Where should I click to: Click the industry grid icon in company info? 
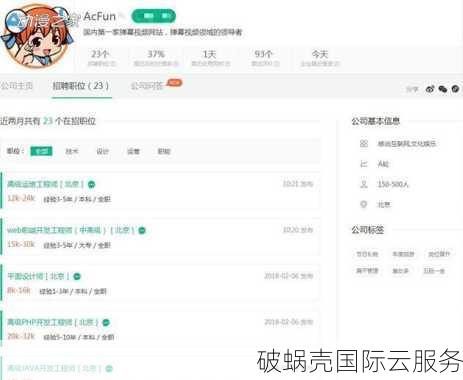pos(364,144)
